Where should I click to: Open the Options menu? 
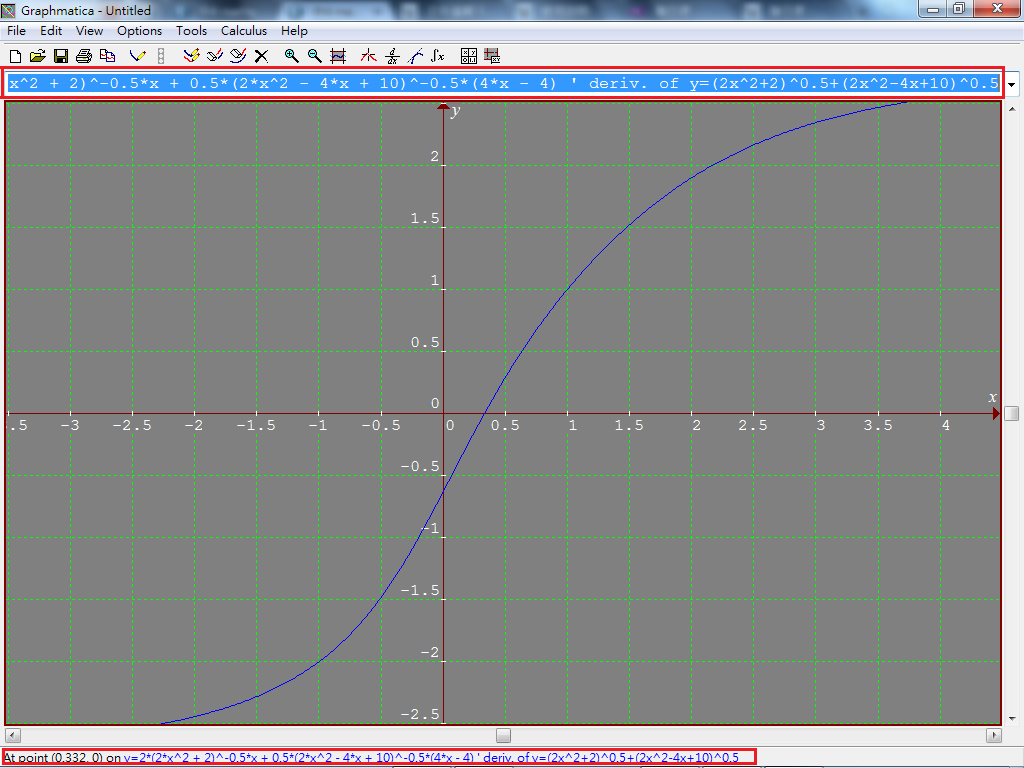click(x=139, y=31)
